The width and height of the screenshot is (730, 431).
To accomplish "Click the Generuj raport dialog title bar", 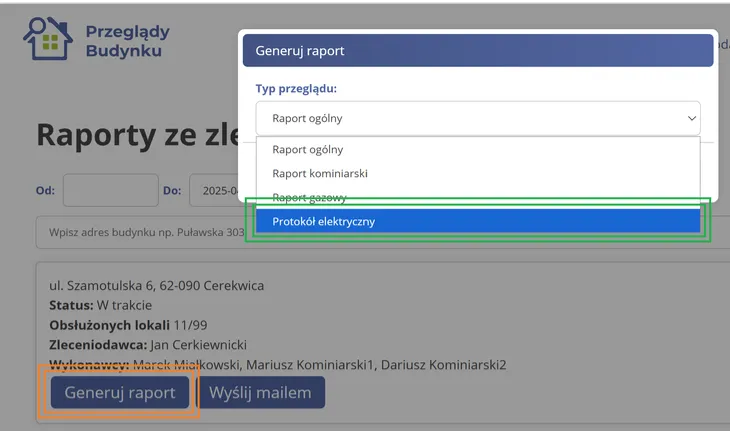I will pyautogui.click(x=478, y=50).
